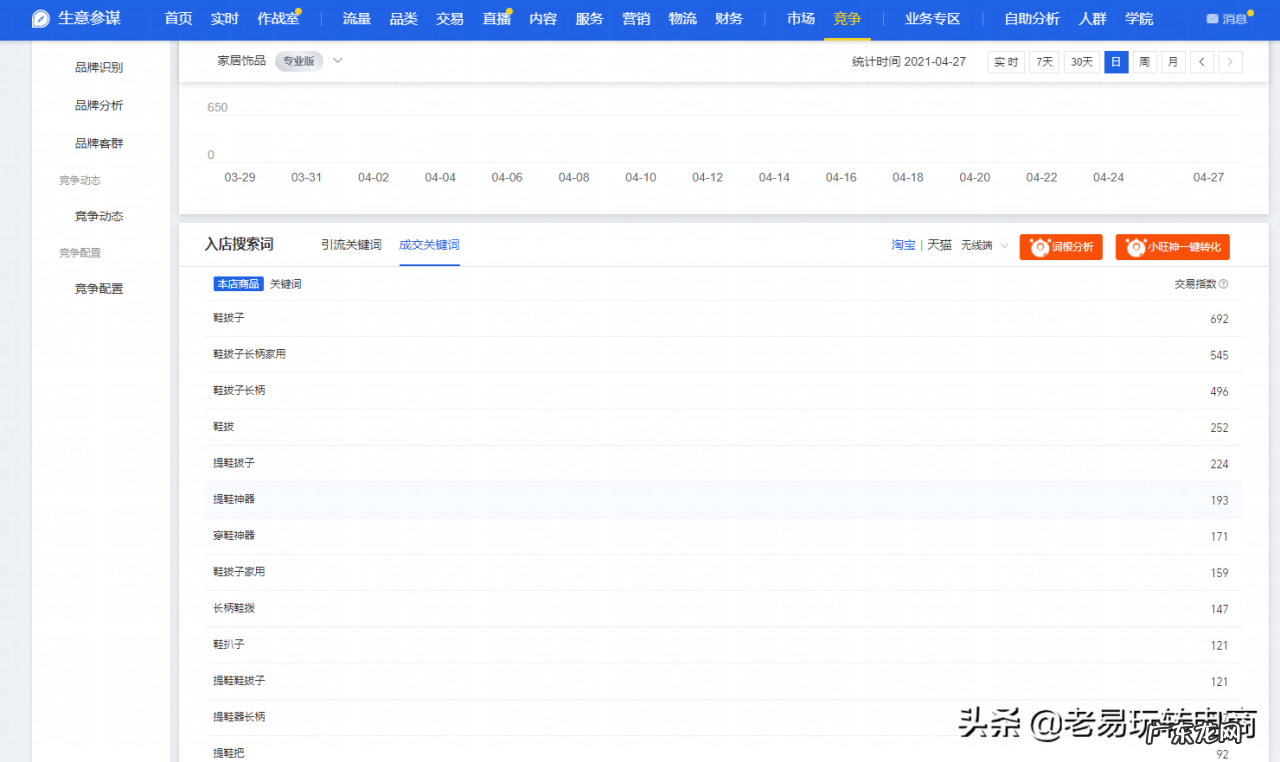Select the 本店商品 toggle
This screenshot has height=762, width=1280.
tap(236, 284)
